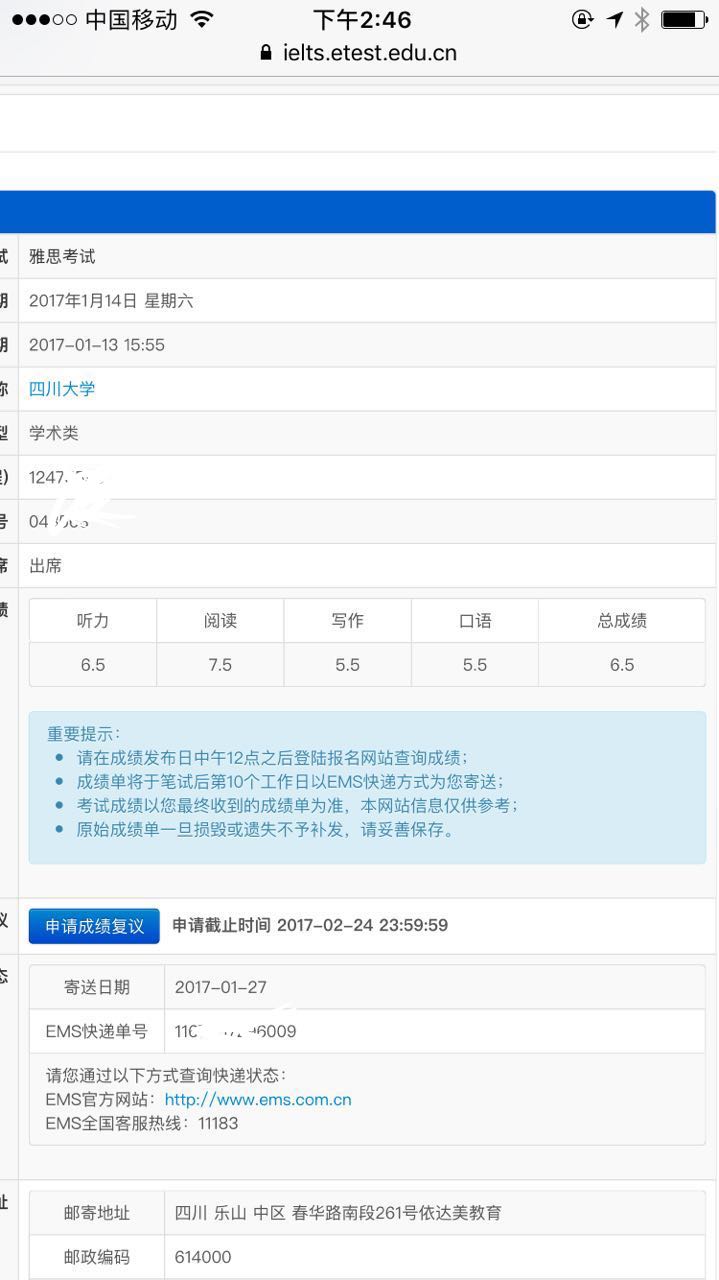Tap the rotation lock status icon
This screenshot has height=1280, width=719.
[x=582, y=19]
